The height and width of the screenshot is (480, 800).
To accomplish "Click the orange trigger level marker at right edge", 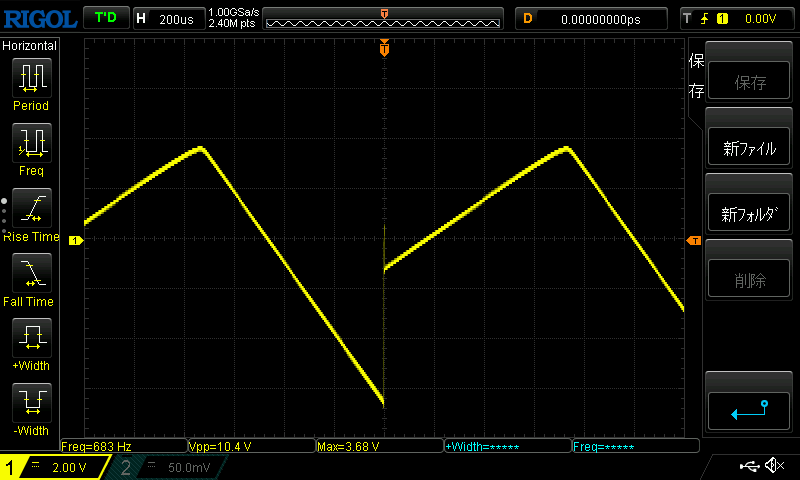I will point(694,240).
